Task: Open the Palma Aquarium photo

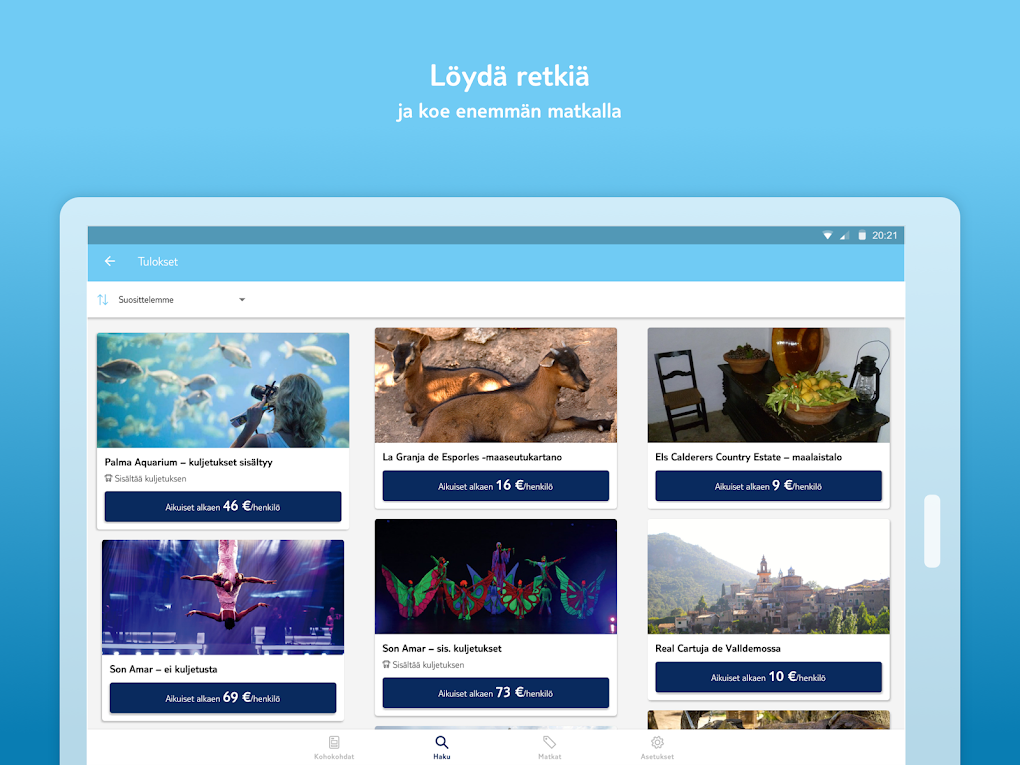Action: (222, 390)
